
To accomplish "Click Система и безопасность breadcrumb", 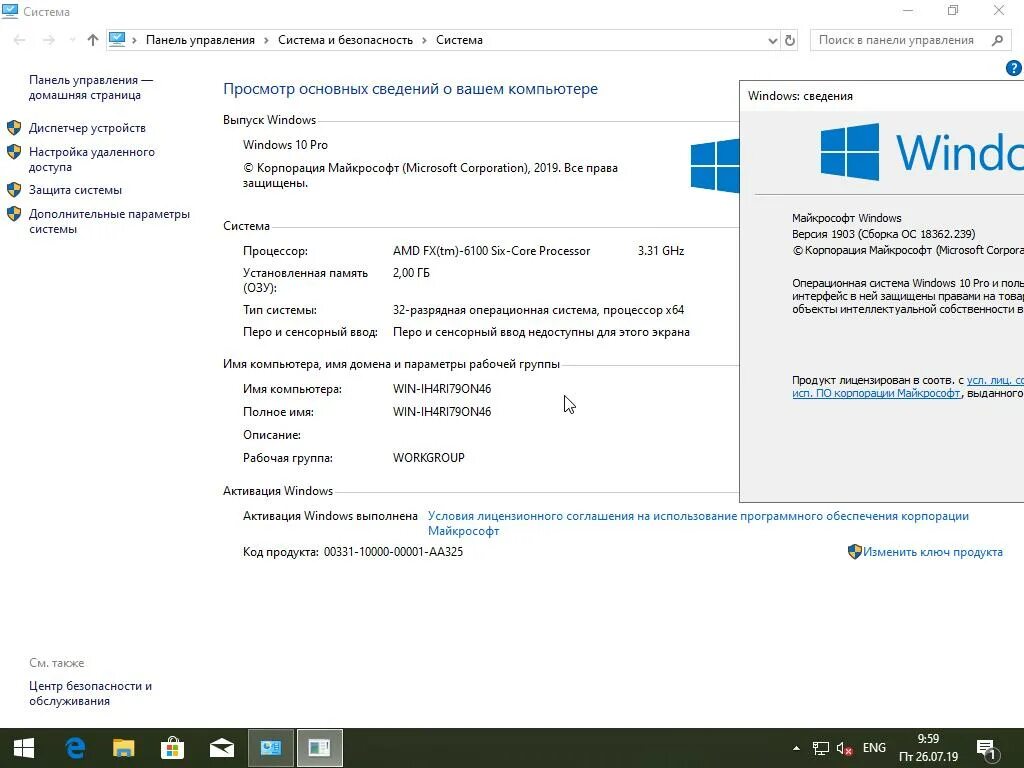I will coord(345,40).
